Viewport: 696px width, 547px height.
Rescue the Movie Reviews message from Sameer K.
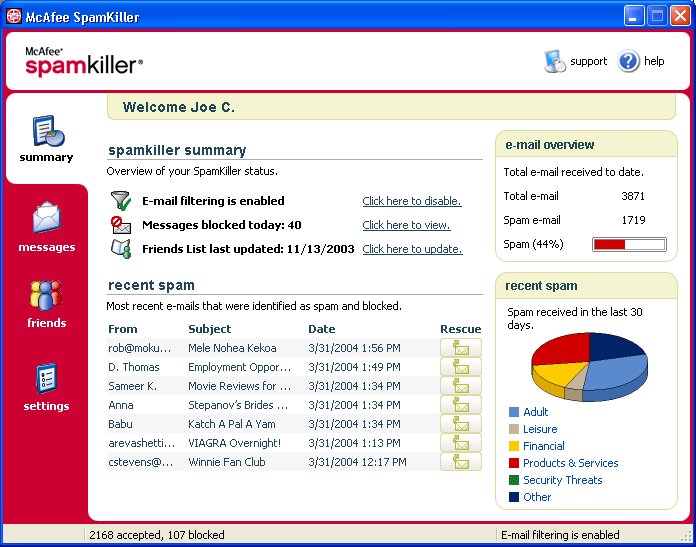pos(461,386)
